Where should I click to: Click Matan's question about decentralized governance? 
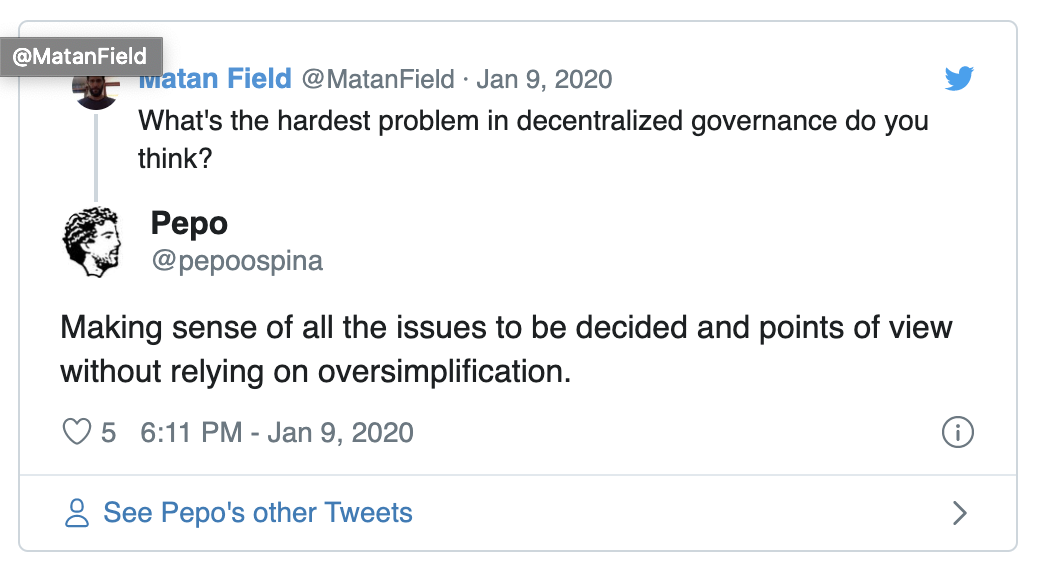[x=533, y=139]
